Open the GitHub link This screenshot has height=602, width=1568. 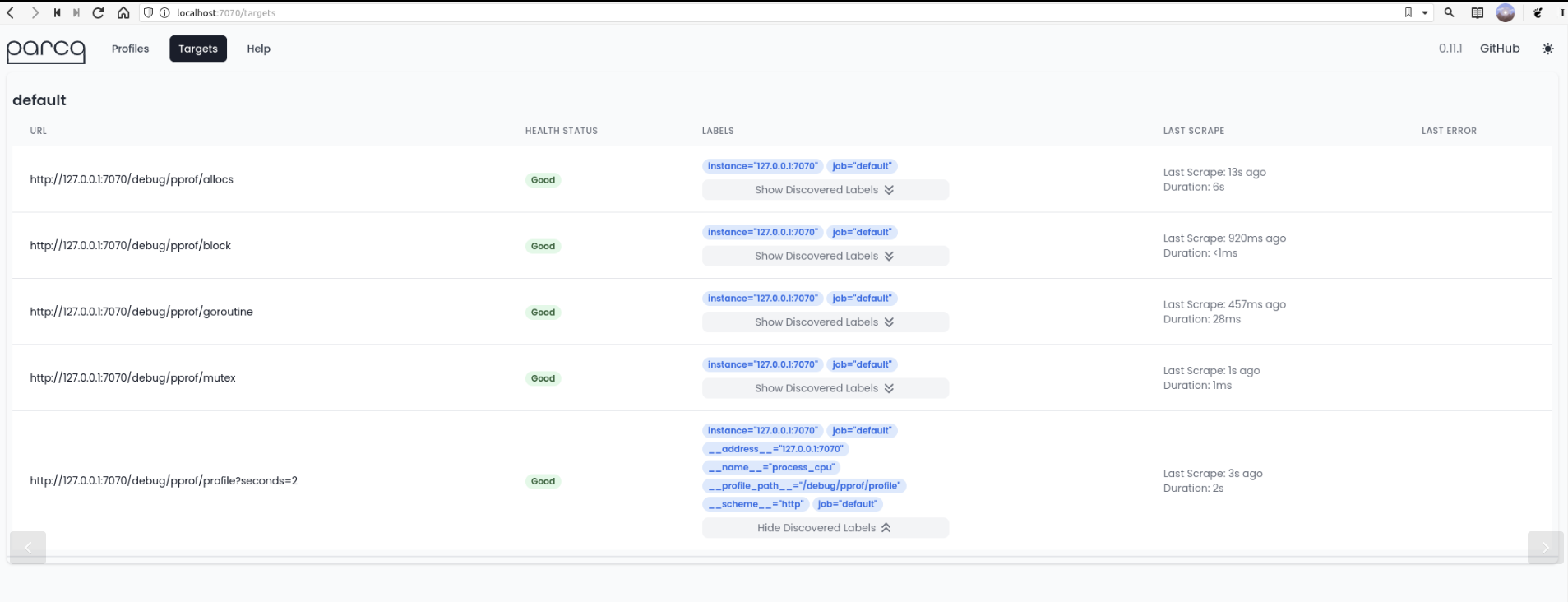1500,49
